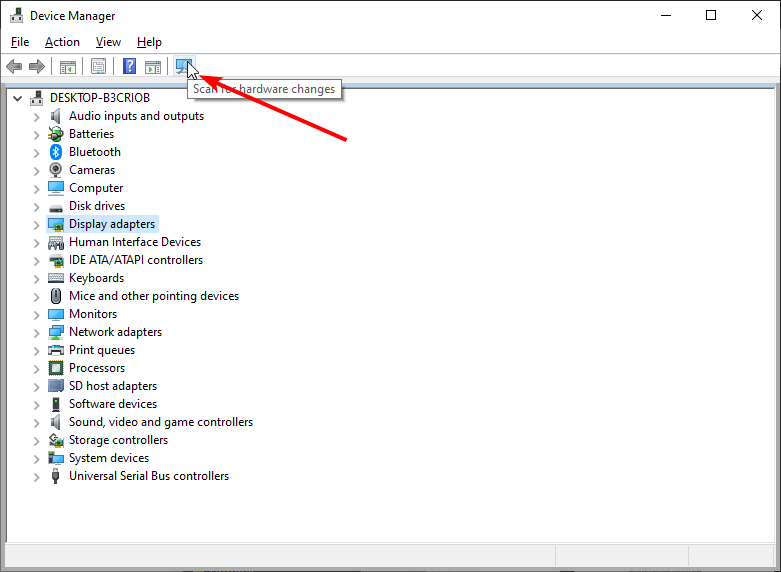Select the Processors chip icon
781x572 pixels.
pyautogui.click(x=56, y=368)
